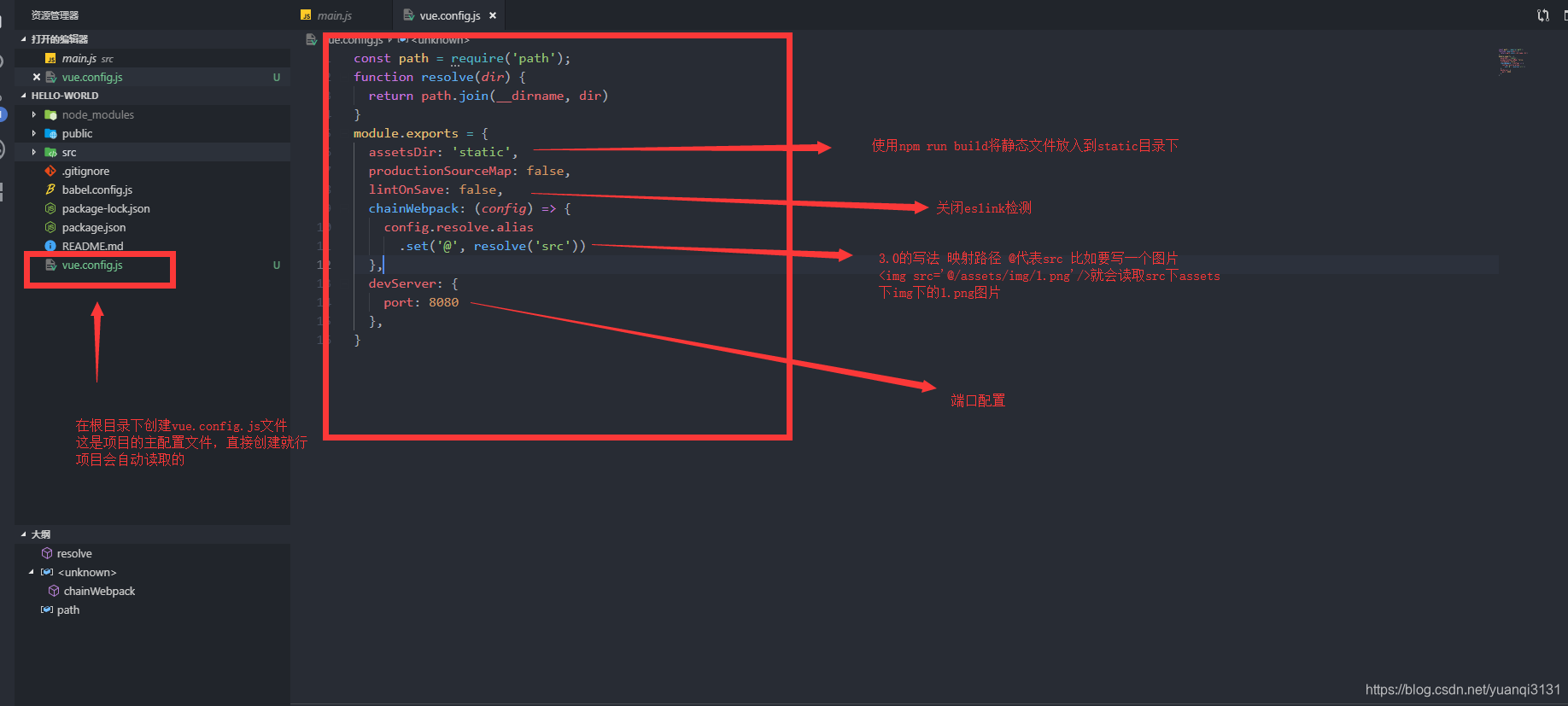
Task: Click the line function resolve(dir) {
Action: tap(440, 77)
